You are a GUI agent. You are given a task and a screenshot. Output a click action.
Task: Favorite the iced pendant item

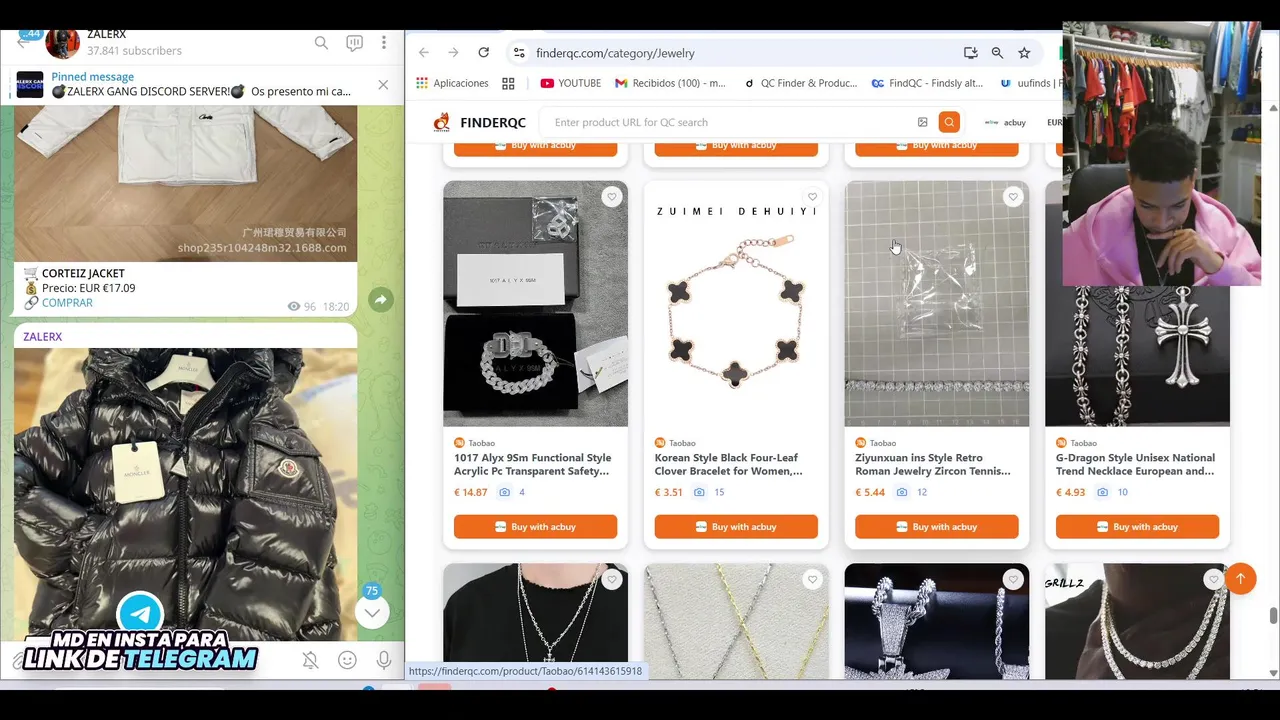(1013, 579)
